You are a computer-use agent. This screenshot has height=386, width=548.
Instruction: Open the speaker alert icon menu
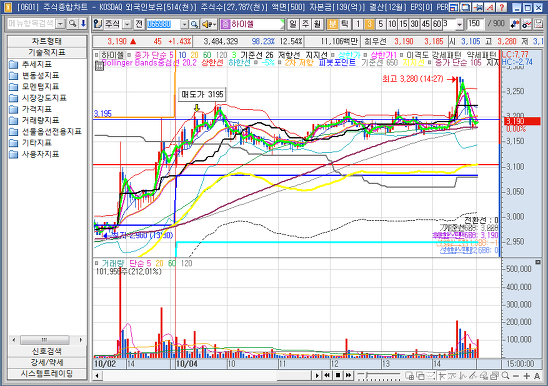pos(209,24)
